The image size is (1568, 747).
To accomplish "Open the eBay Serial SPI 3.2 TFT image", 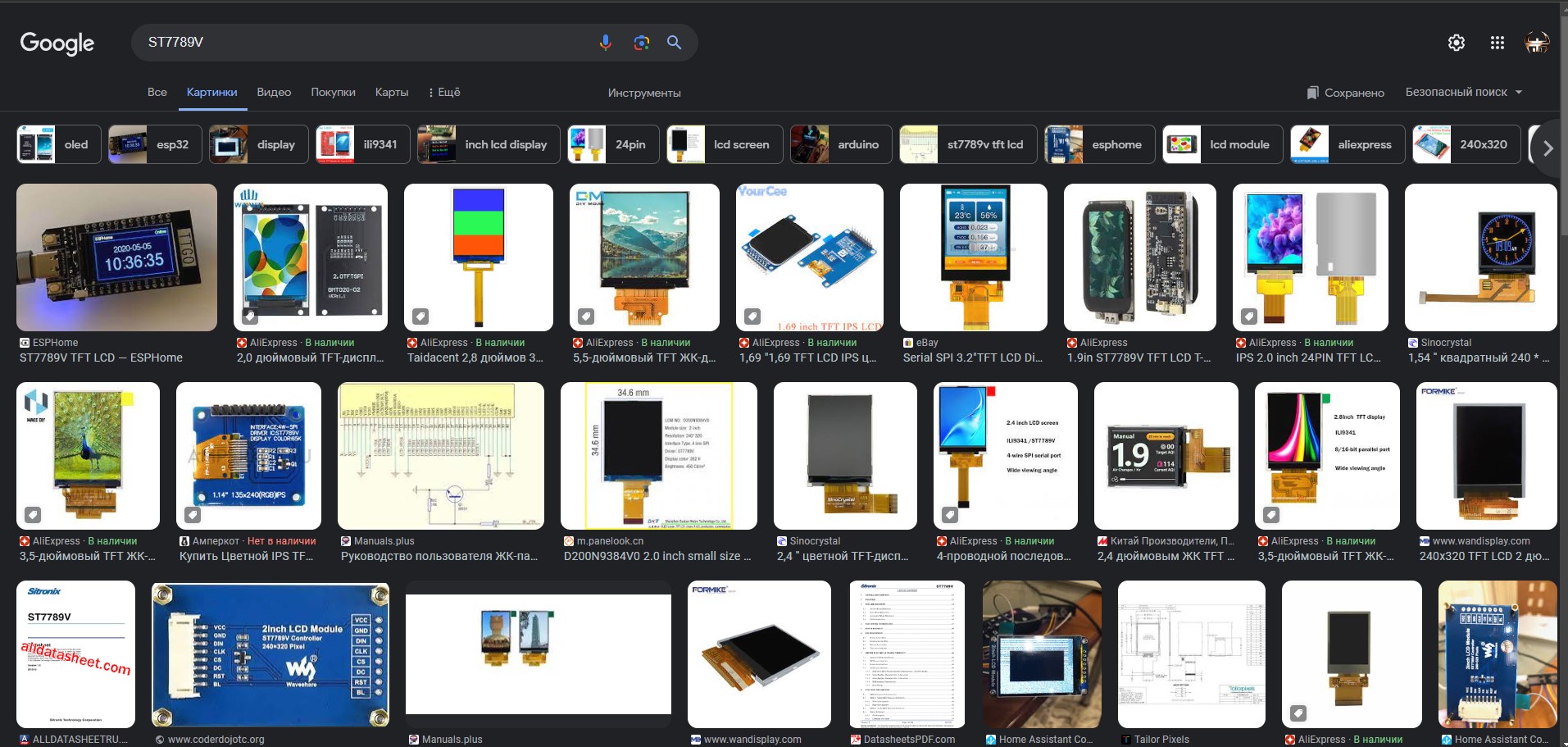I will 974,257.
